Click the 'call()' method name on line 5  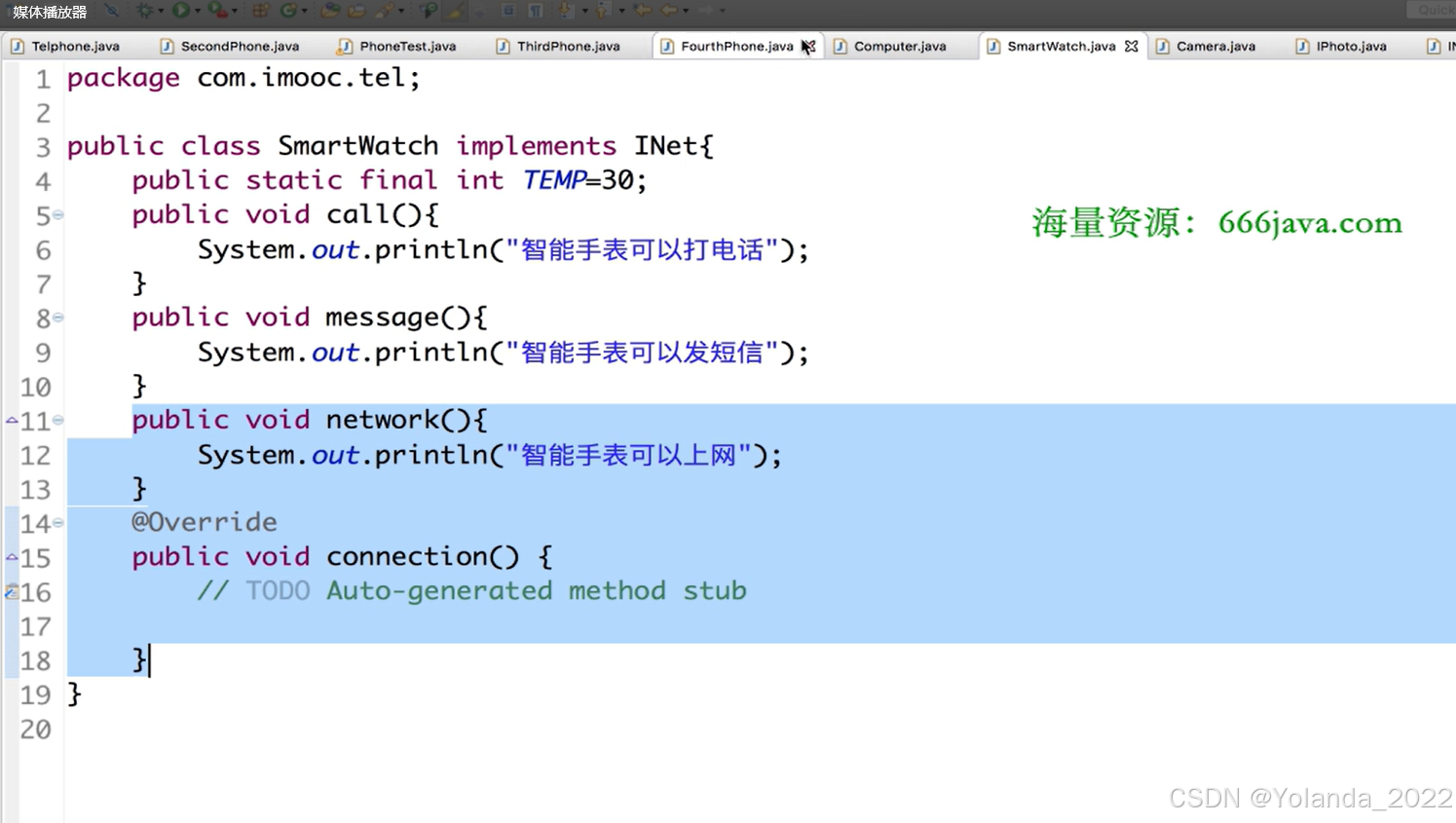(374, 214)
